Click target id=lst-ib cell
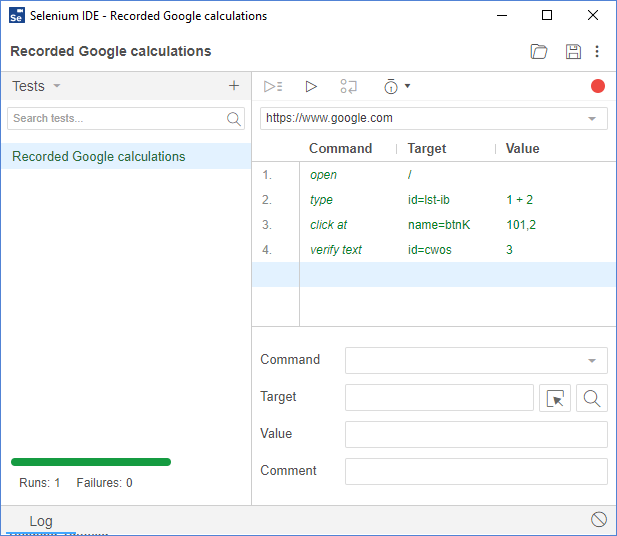 [429, 200]
